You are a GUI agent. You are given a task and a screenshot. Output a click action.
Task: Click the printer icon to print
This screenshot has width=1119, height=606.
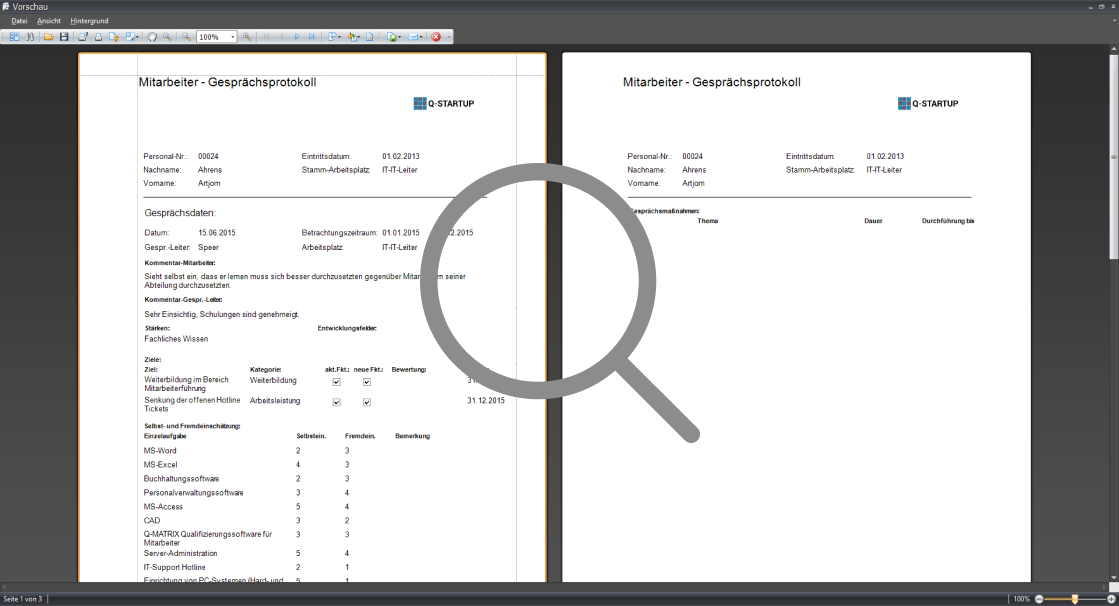pos(98,37)
